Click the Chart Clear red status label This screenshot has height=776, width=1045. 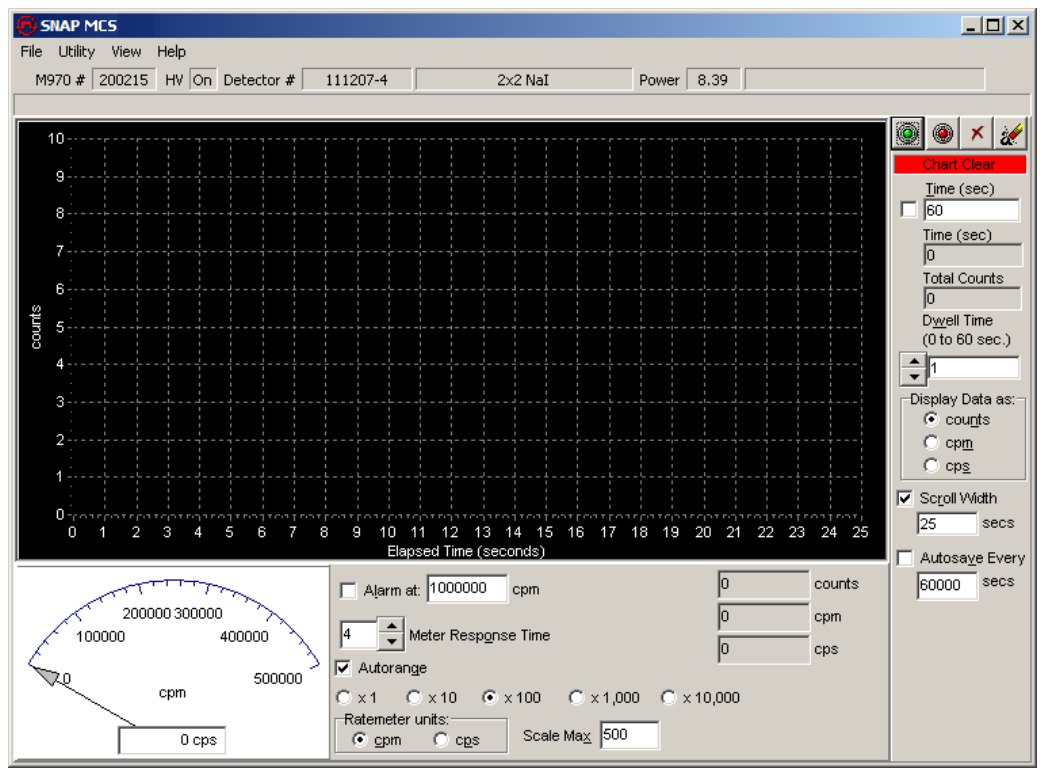(x=959, y=164)
